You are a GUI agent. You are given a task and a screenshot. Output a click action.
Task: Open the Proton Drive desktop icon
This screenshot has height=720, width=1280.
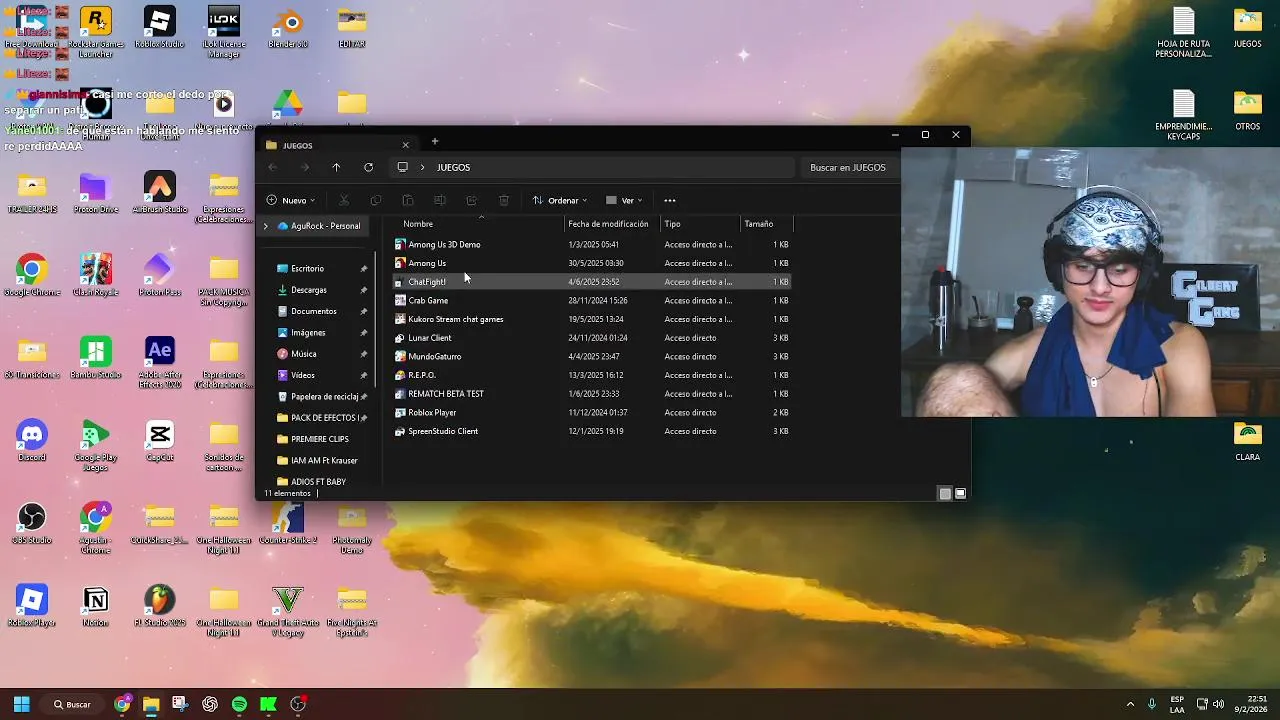tap(95, 194)
